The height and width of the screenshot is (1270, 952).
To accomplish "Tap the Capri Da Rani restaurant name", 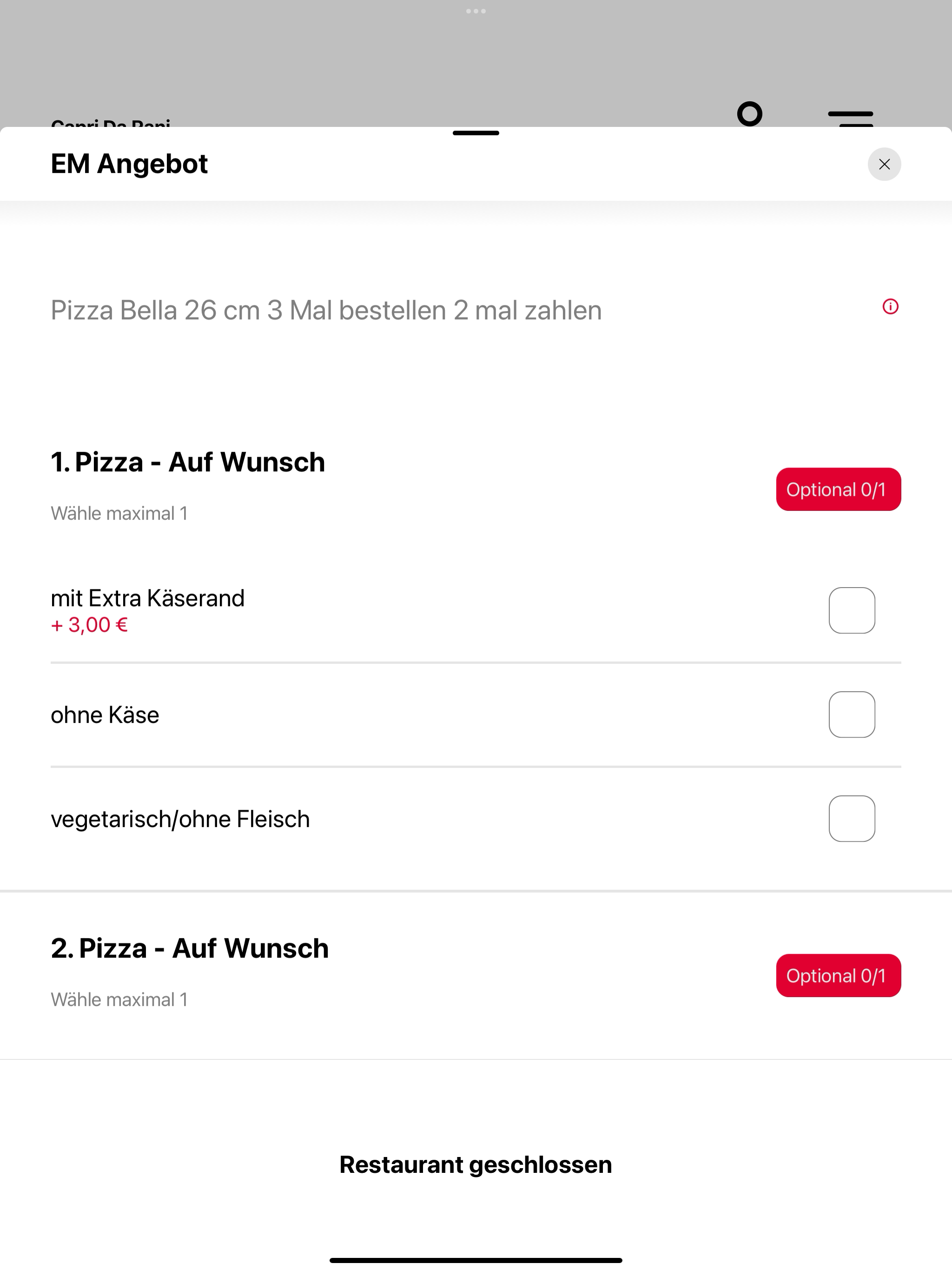I will tap(111, 122).
